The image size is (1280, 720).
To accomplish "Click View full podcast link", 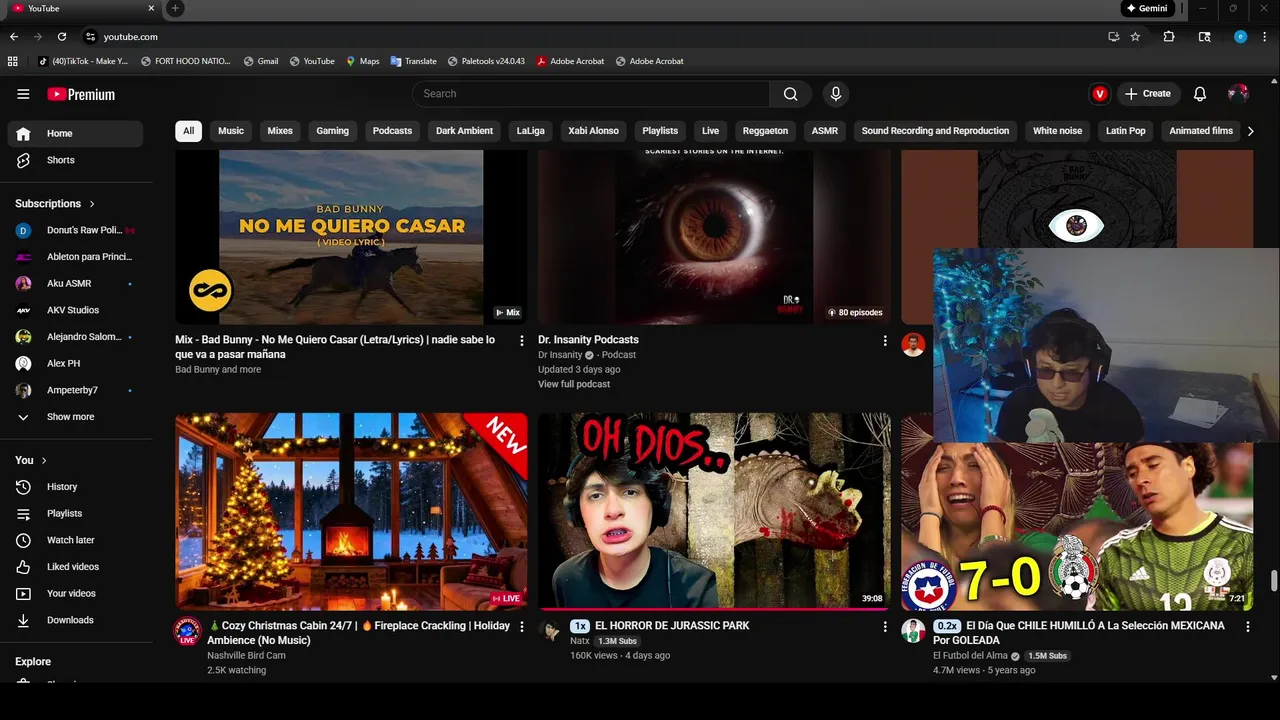I will pos(574,384).
